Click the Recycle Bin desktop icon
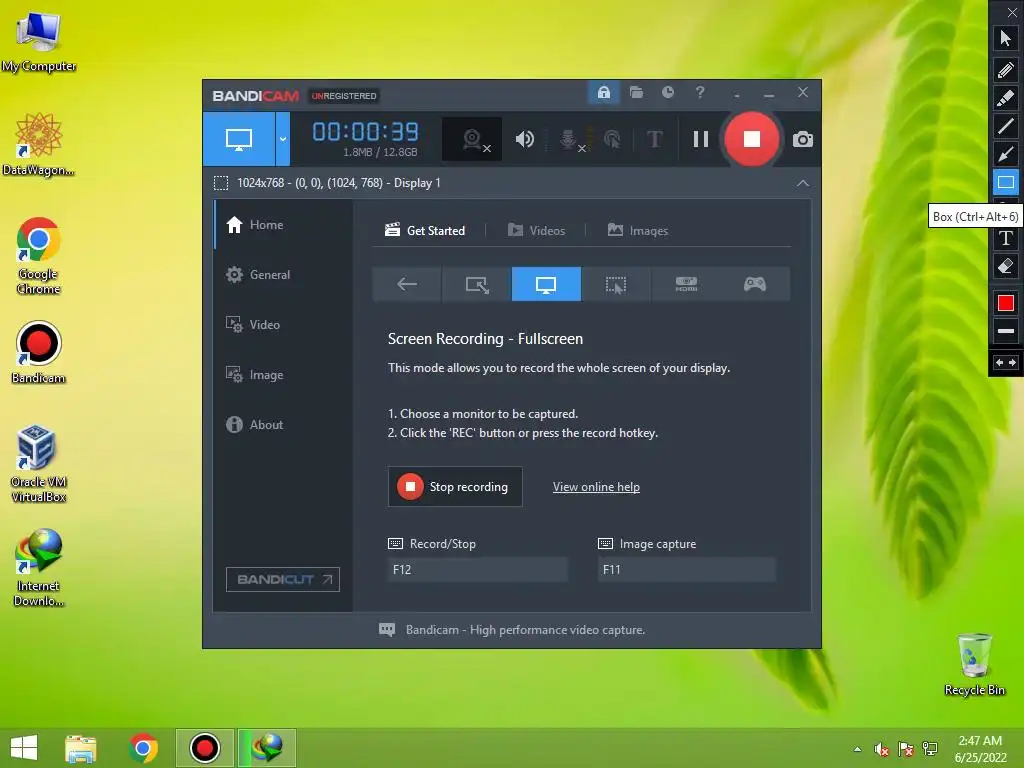Screen dimensions: 1024x768 click(974, 664)
